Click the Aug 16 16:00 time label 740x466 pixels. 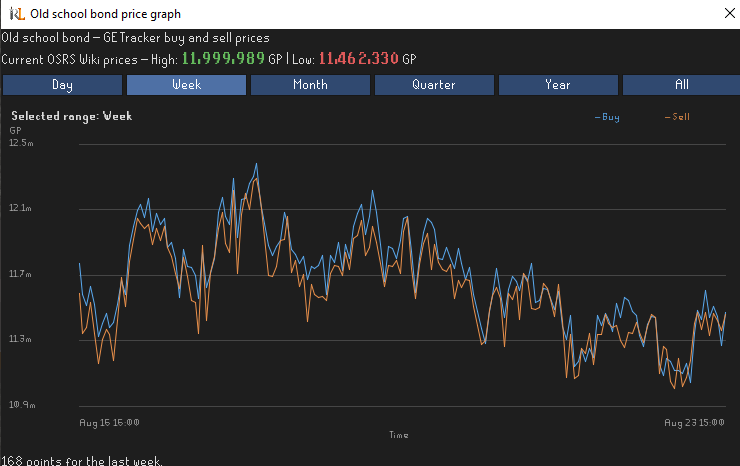(x=109, y=423)
